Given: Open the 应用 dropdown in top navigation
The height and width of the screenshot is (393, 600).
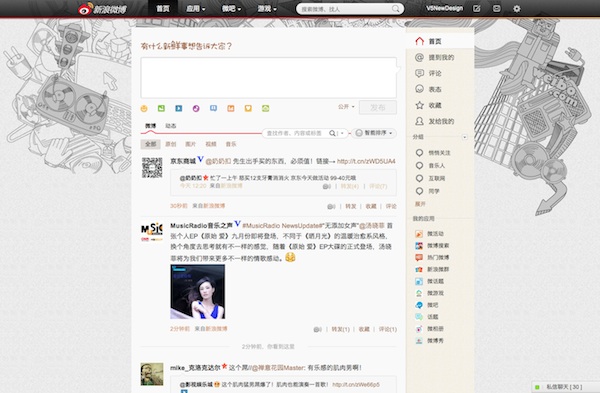Looking at the screenshot, I should click(196, 8).
